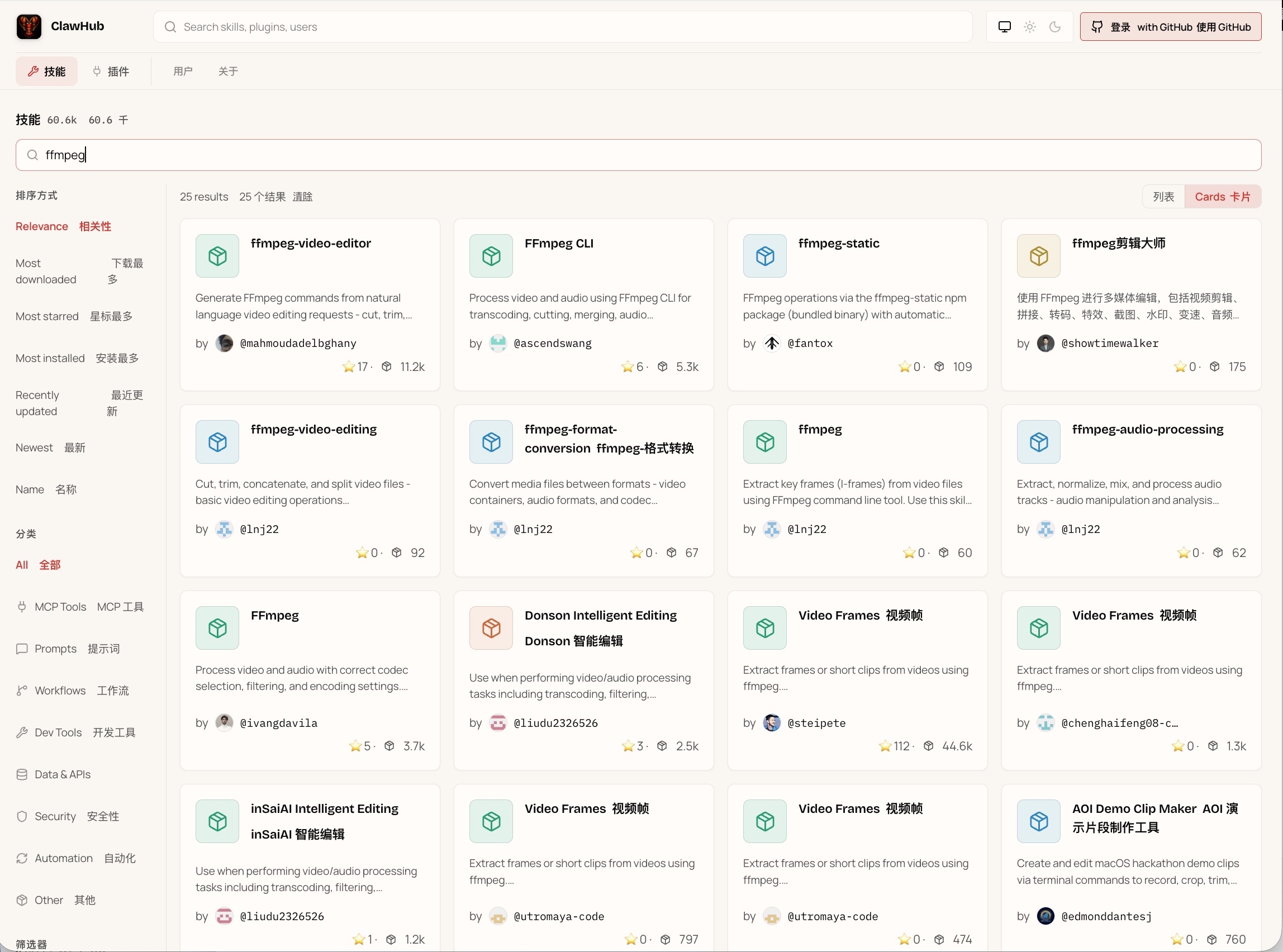This screenshot has height=952, width=1283.
Task: Filter by Workflows category
Action: pyautogui.click(x=73, y=691)
